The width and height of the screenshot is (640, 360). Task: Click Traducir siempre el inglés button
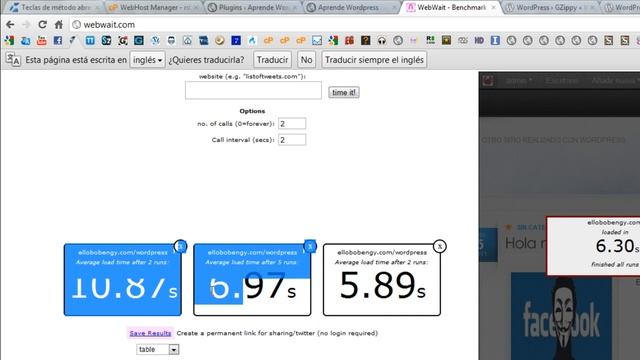click(x=374, y=60)
